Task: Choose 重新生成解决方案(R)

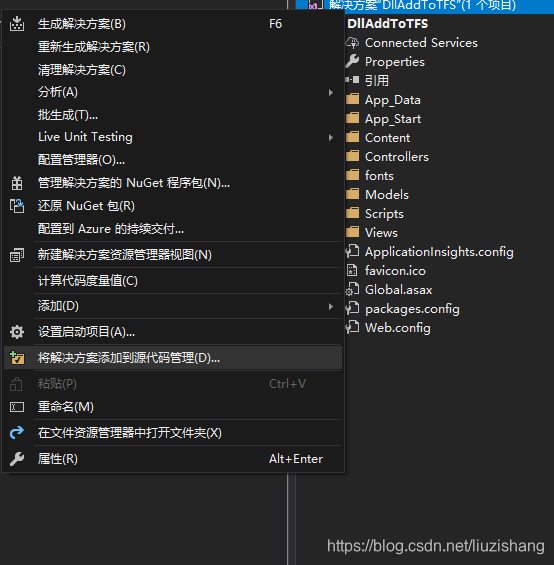Action: (x=172, y=47)
